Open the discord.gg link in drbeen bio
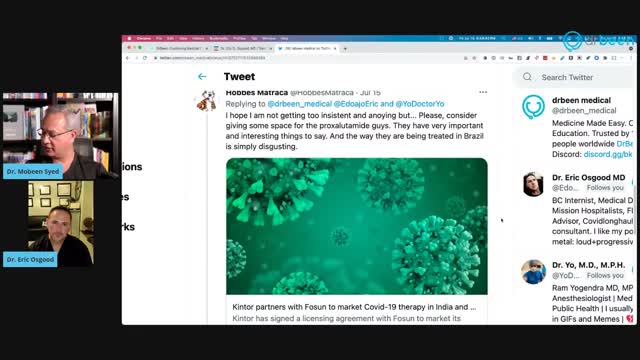This screenshot has height=360, width=640. coord(608,154)
